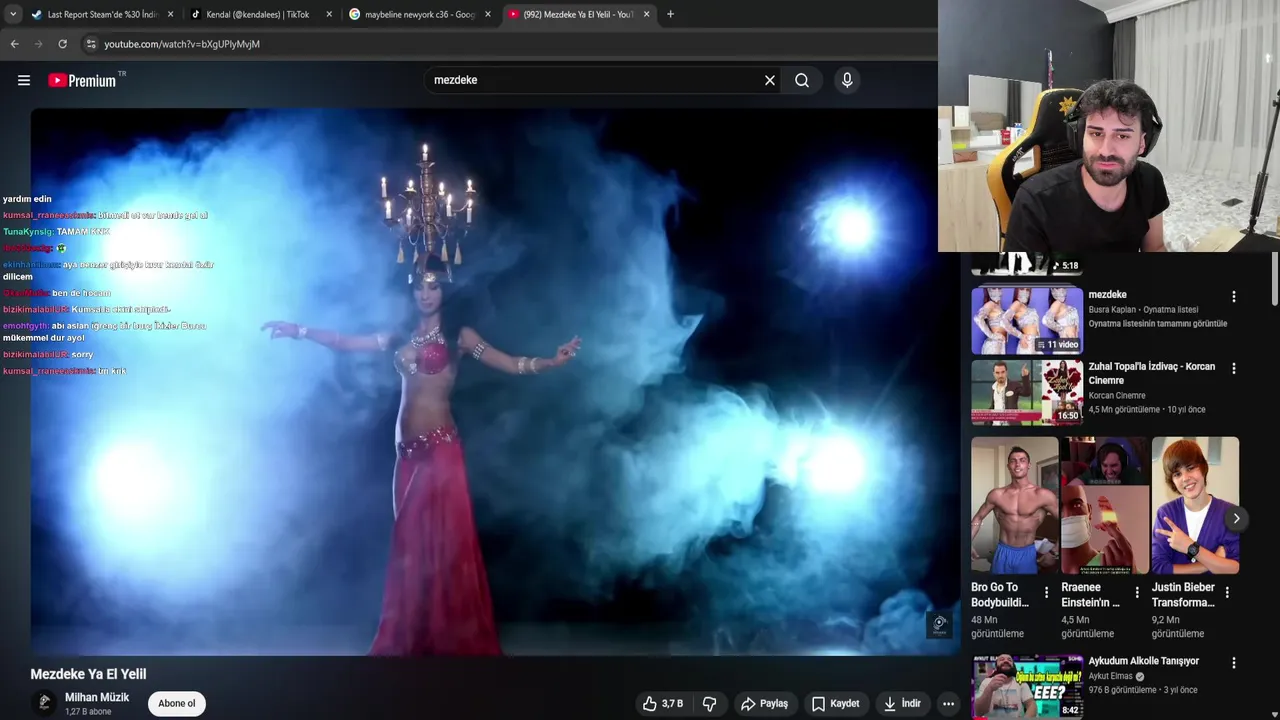
Task: Open the Bro Go To Bodybuilding short
Action: click(1014, 505)
